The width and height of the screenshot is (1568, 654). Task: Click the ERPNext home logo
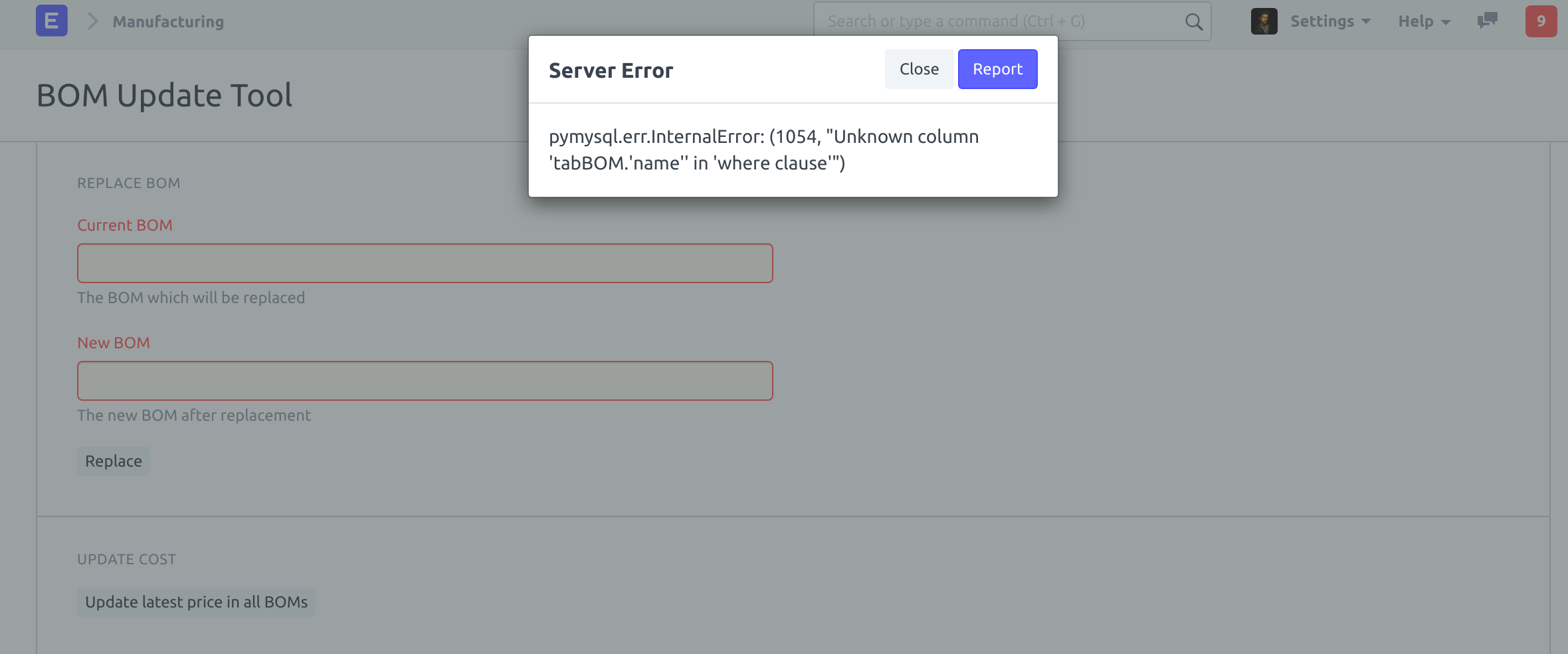pos(50,21)
